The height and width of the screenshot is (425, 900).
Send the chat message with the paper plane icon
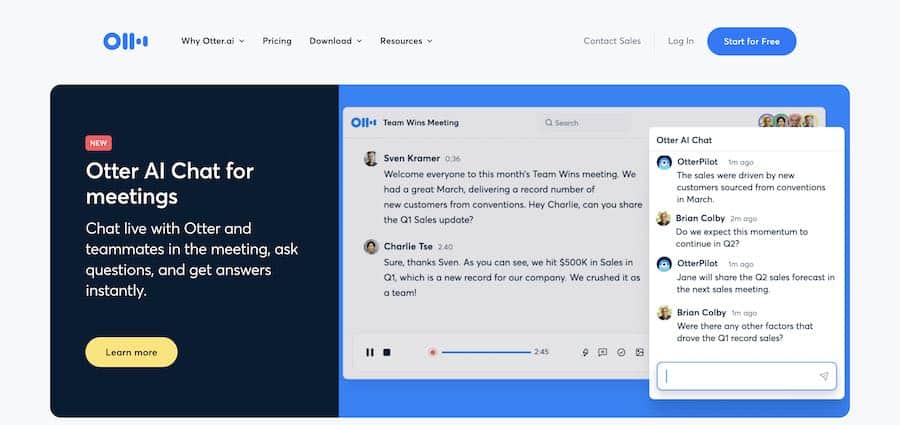click(x=824, y=376)
